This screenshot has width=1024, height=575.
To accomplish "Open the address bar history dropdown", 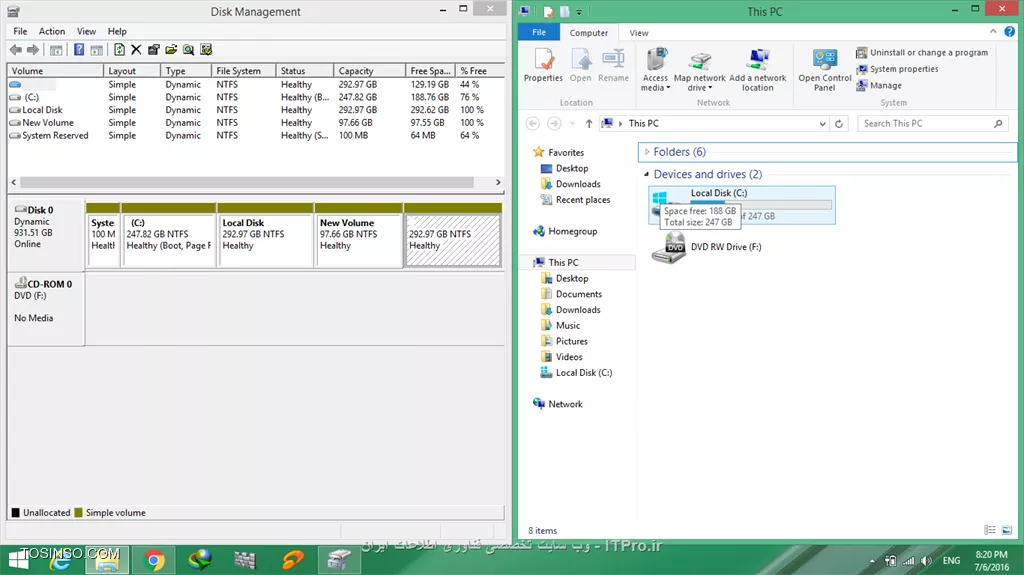I will (x=822, y=123).
